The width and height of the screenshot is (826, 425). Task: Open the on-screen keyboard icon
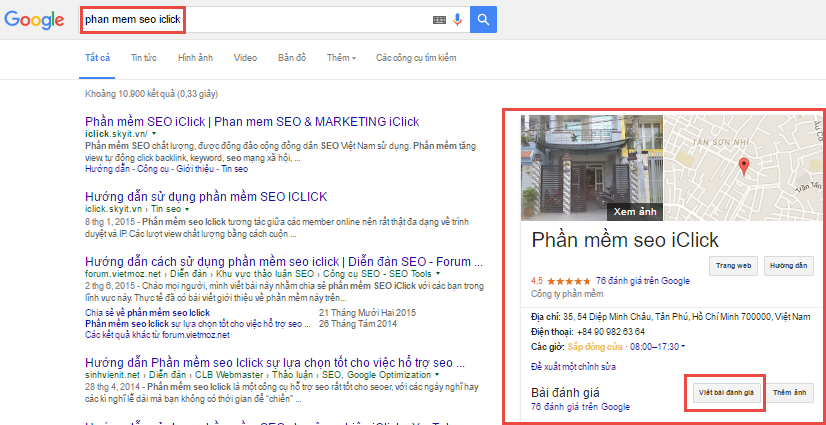(439, 19)
